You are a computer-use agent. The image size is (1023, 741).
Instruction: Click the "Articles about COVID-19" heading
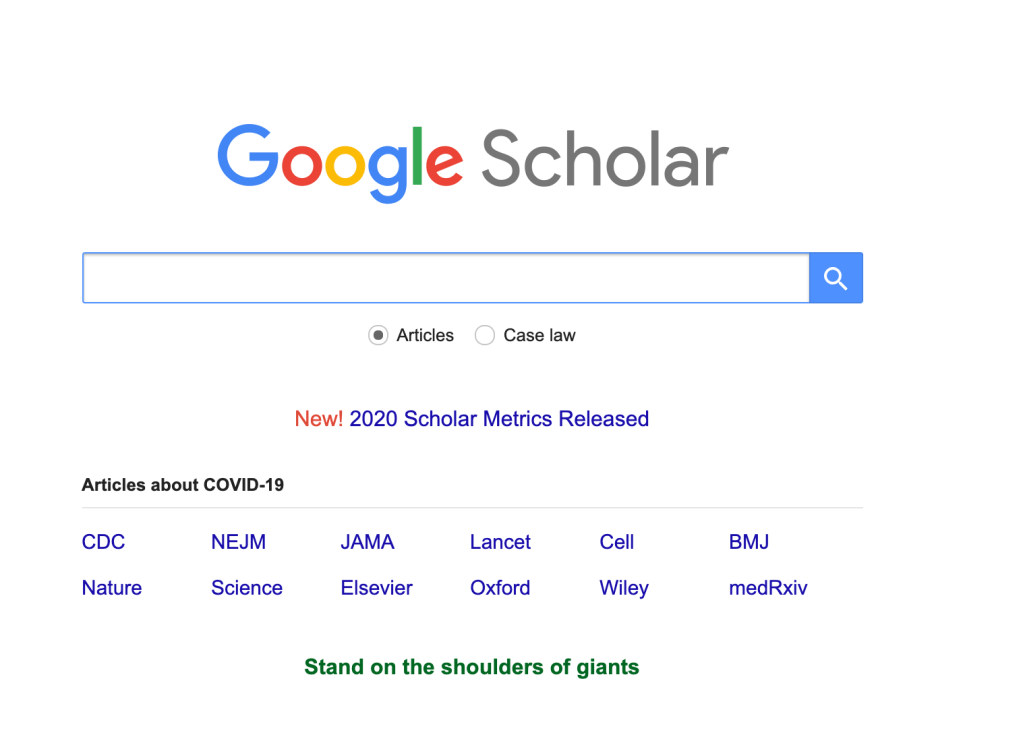coord(183,485)
